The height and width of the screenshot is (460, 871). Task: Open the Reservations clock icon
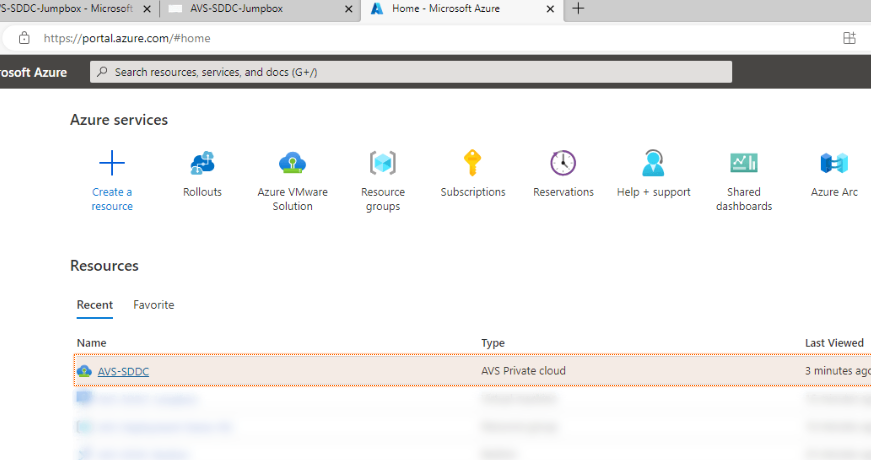[563, 163]
